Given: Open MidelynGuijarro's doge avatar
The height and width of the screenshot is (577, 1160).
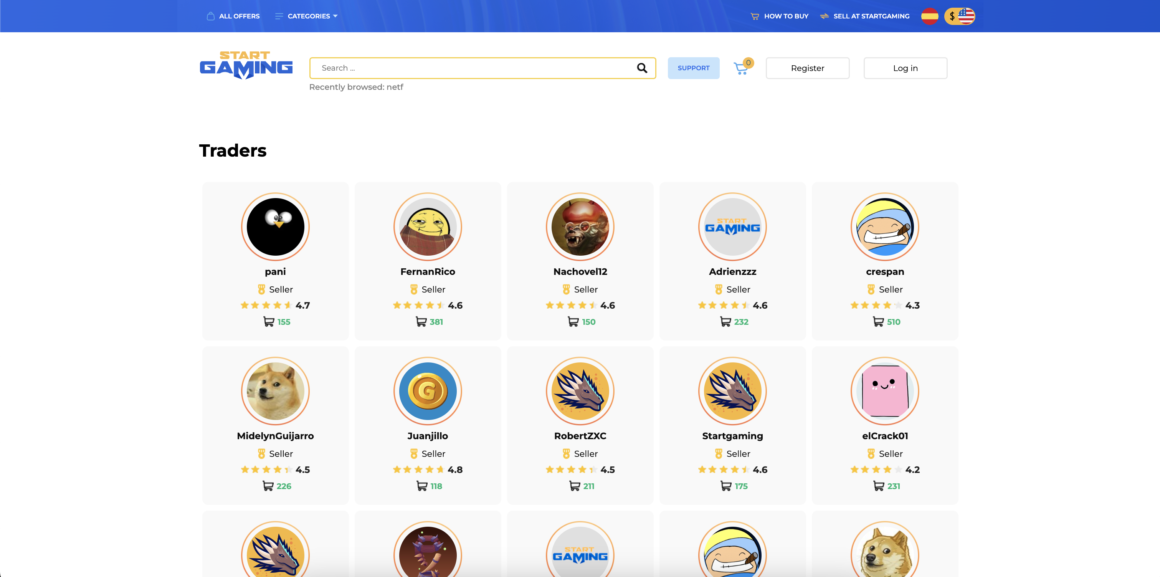Looking at the screenshot, I should click(275, 391).
